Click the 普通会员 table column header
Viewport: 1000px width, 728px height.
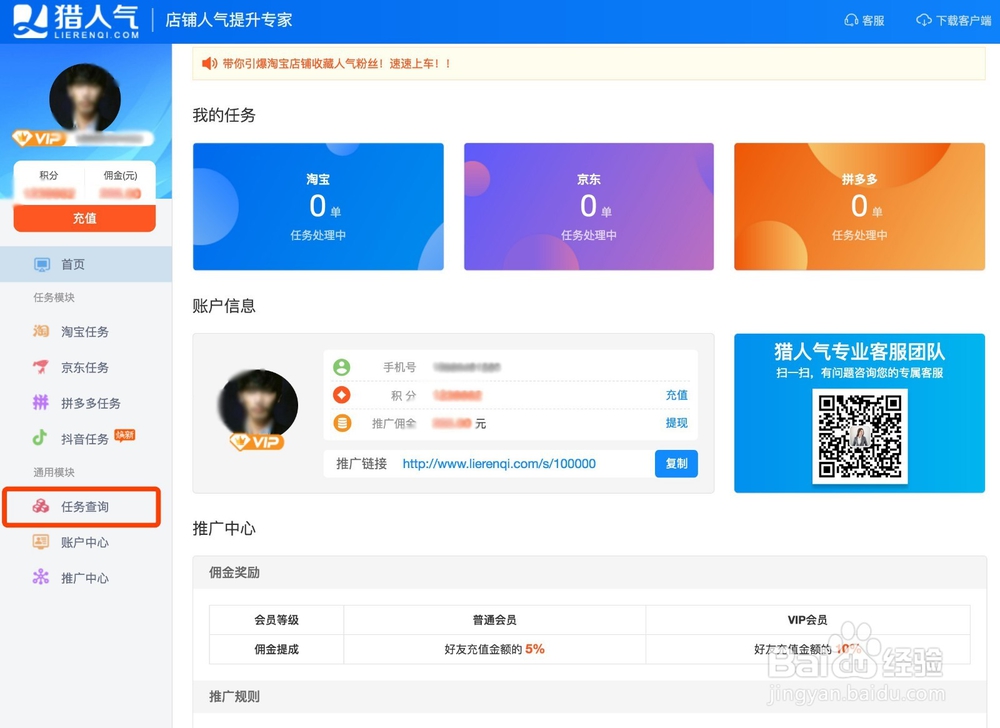coord(494,620)
